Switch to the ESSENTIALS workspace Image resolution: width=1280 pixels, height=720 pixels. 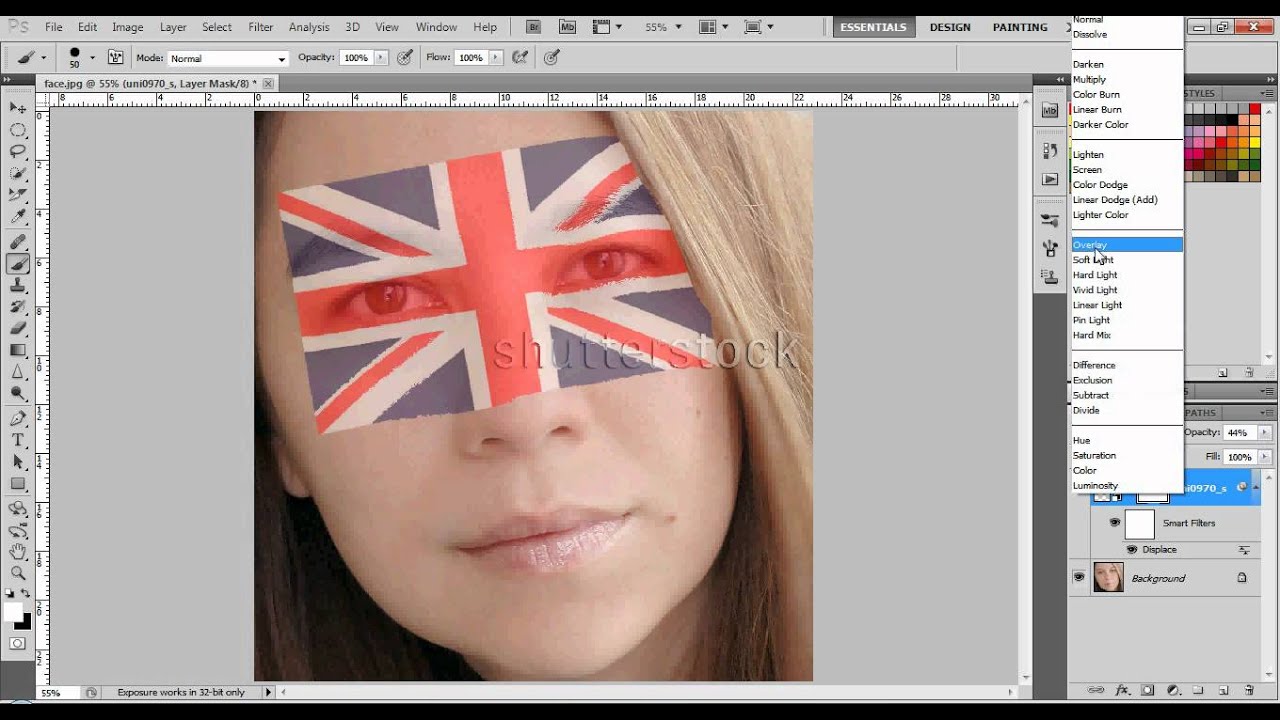pos(873,27)
